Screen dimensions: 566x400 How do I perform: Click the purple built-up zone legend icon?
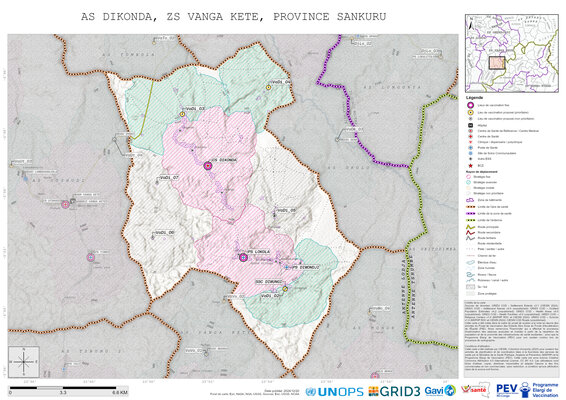470,200
